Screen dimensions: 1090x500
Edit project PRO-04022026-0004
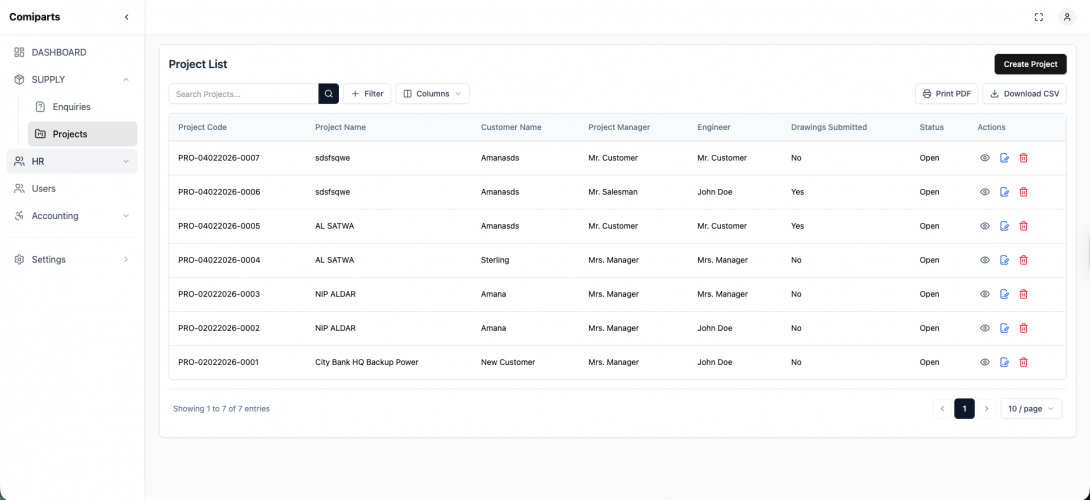coord(1004,260)
